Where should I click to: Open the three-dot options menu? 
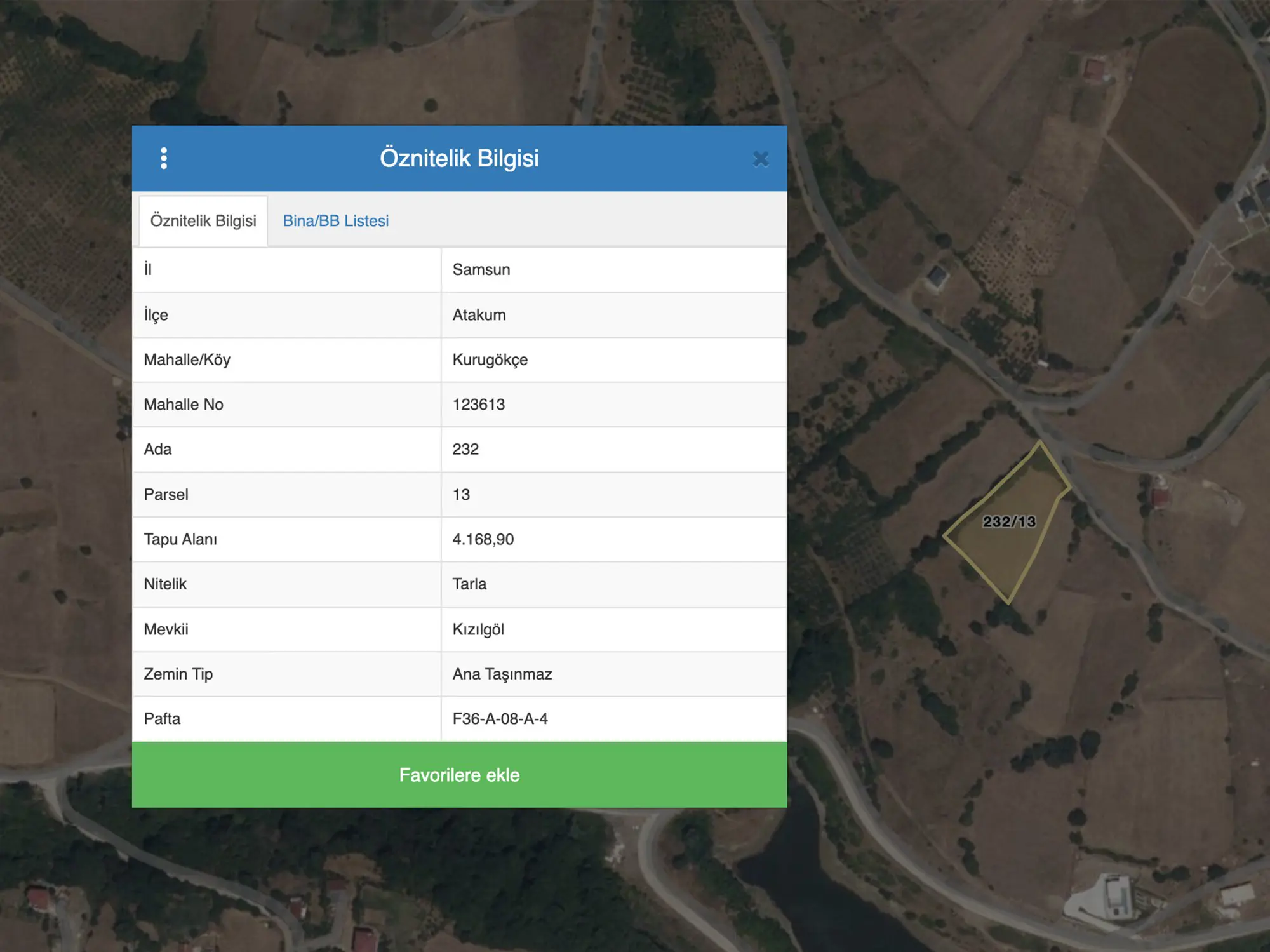click(x=164, y=158)
